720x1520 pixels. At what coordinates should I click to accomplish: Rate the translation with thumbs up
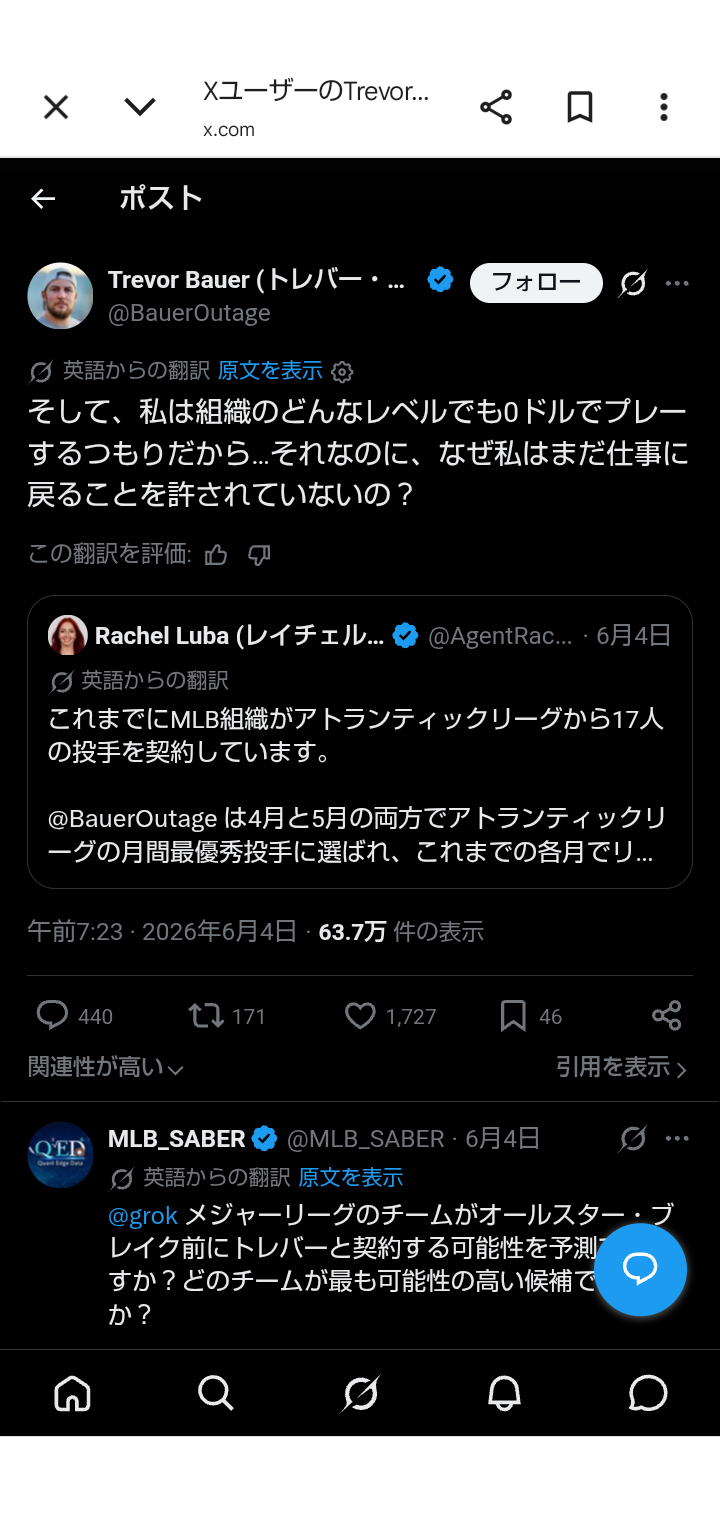[216, 554]
